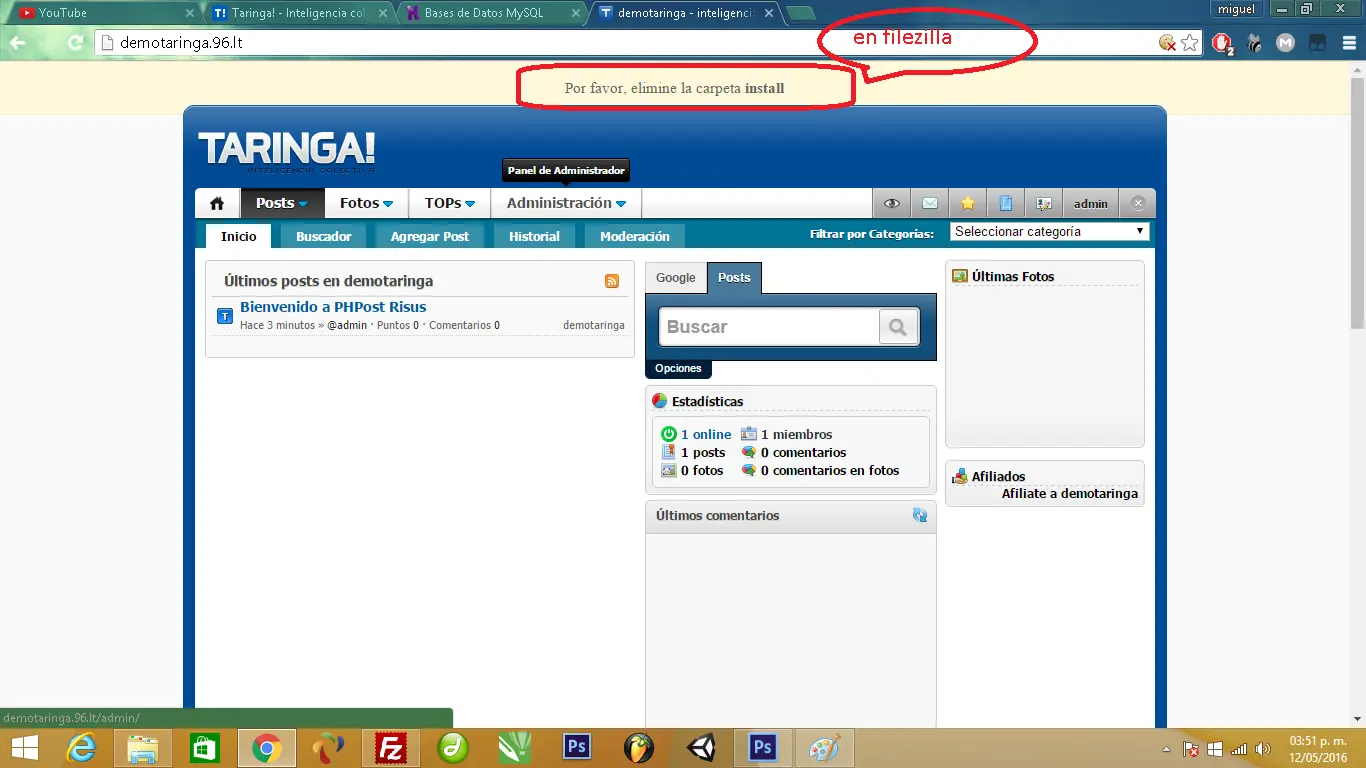Go back with browser back arrow
1366x768 pixels.
point(17,43)
